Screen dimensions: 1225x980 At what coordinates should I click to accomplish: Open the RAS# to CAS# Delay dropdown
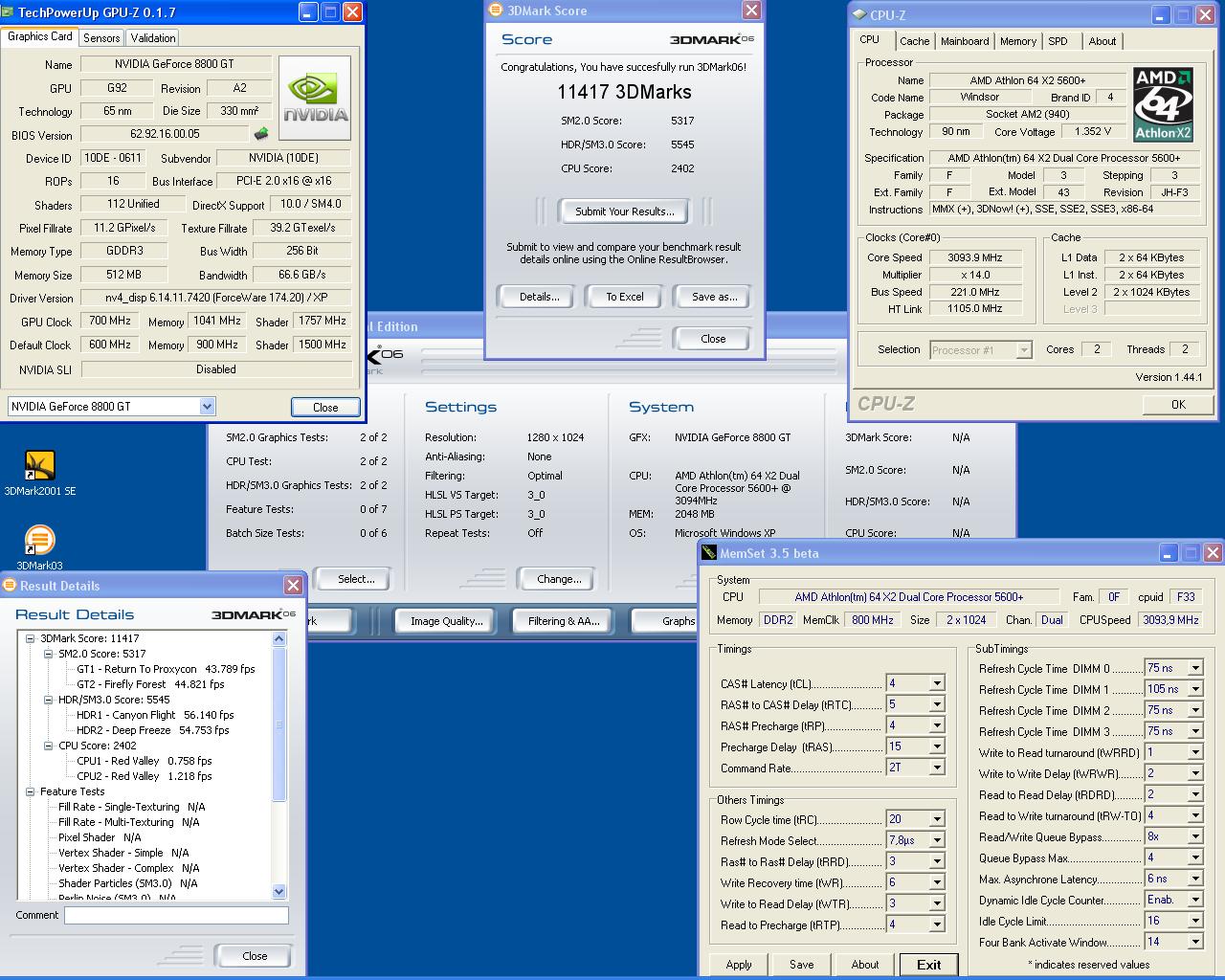click(x=936, y=704)
